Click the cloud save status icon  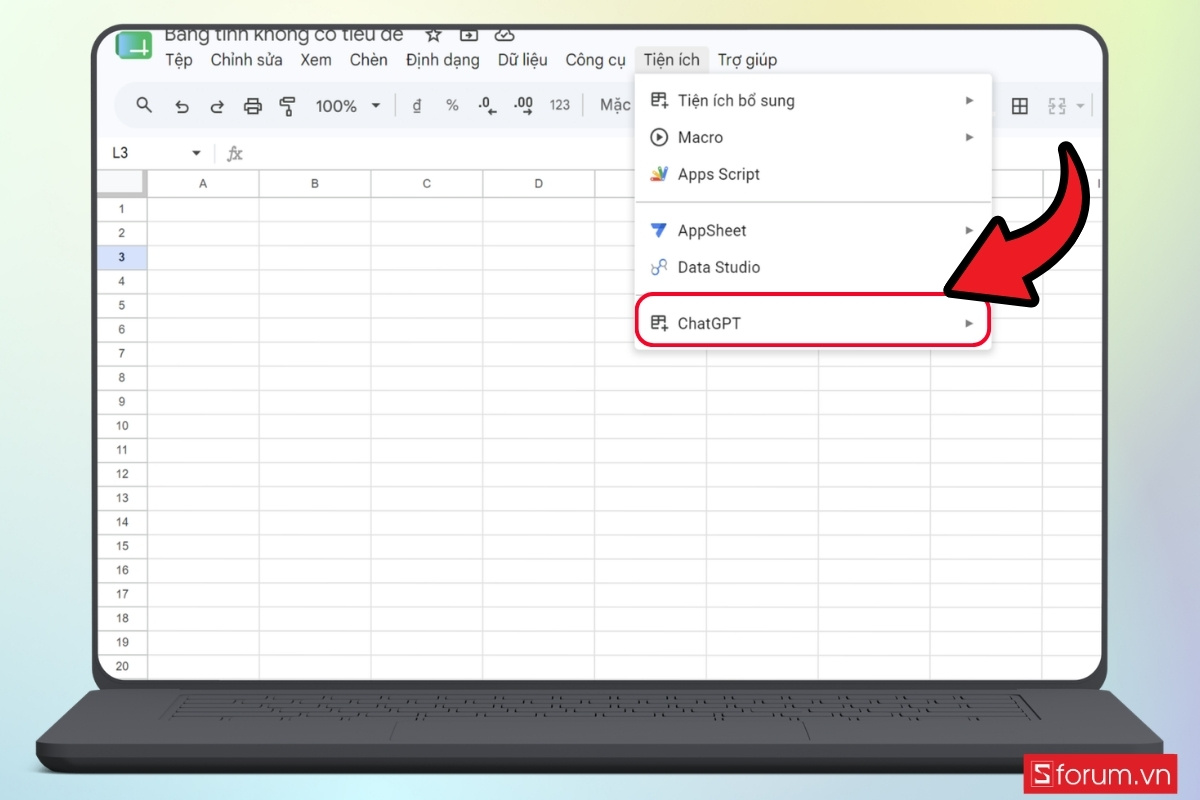505,35
